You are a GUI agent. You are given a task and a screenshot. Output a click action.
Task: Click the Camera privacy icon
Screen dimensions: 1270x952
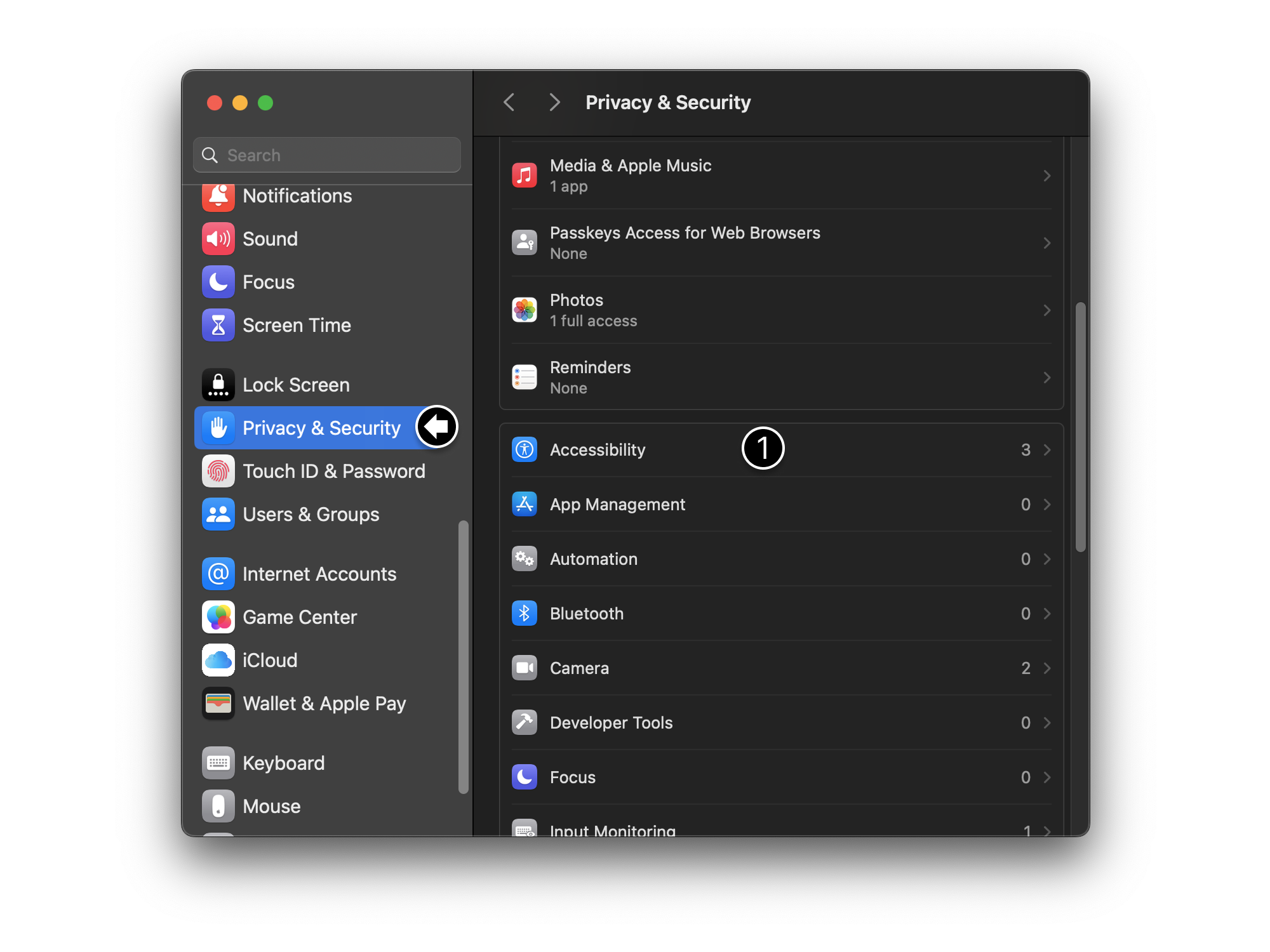pyautogui.click(x=525, y=668)
